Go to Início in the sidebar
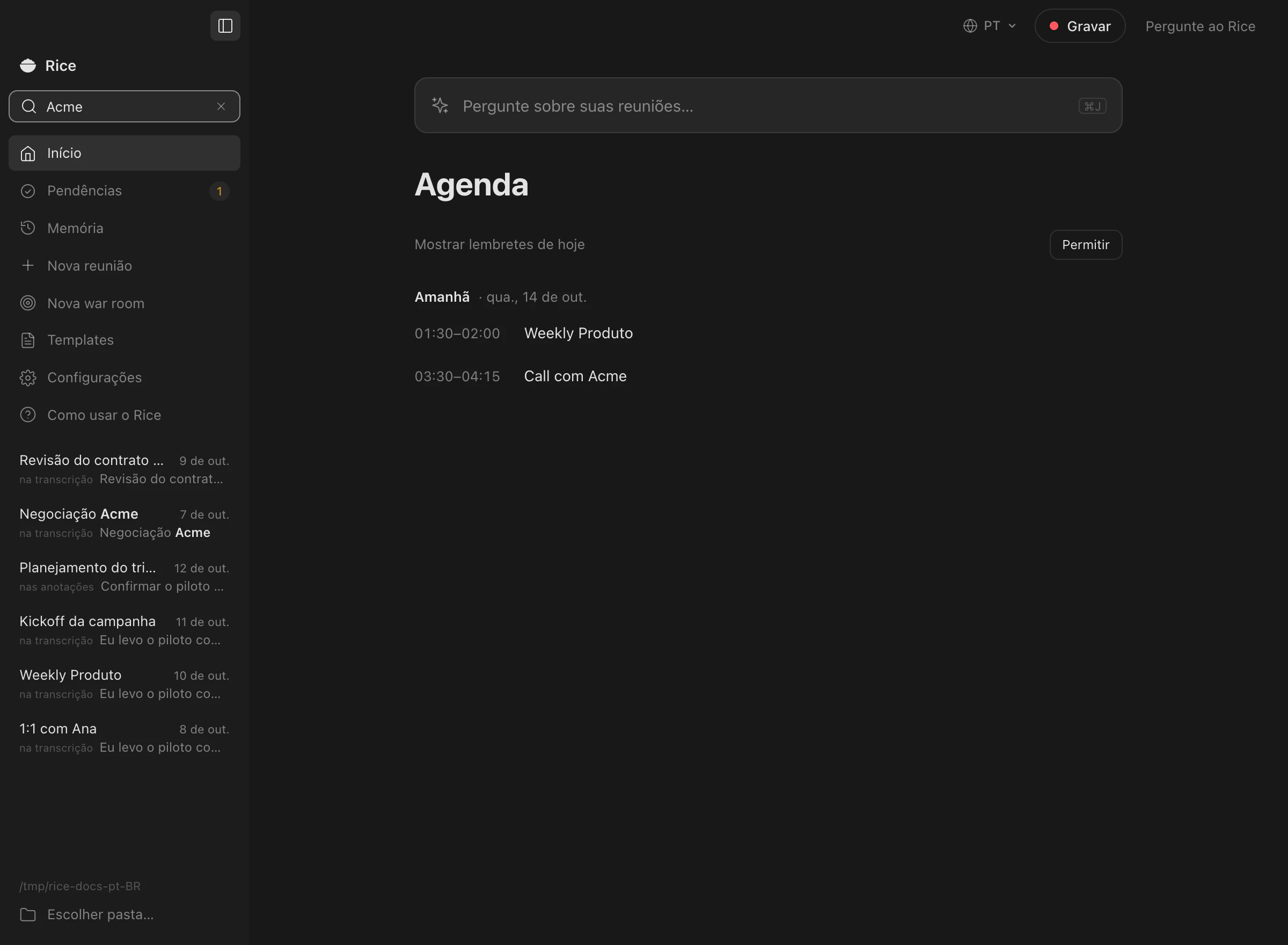Image resolution: width=1288 pixels, height=945 pixels. pos(125,152)
